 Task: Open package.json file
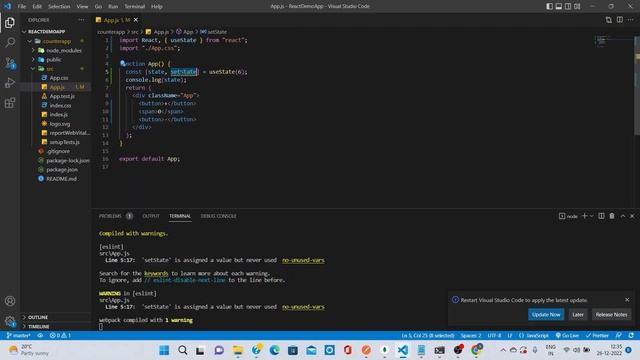click(x=62, y=169)
